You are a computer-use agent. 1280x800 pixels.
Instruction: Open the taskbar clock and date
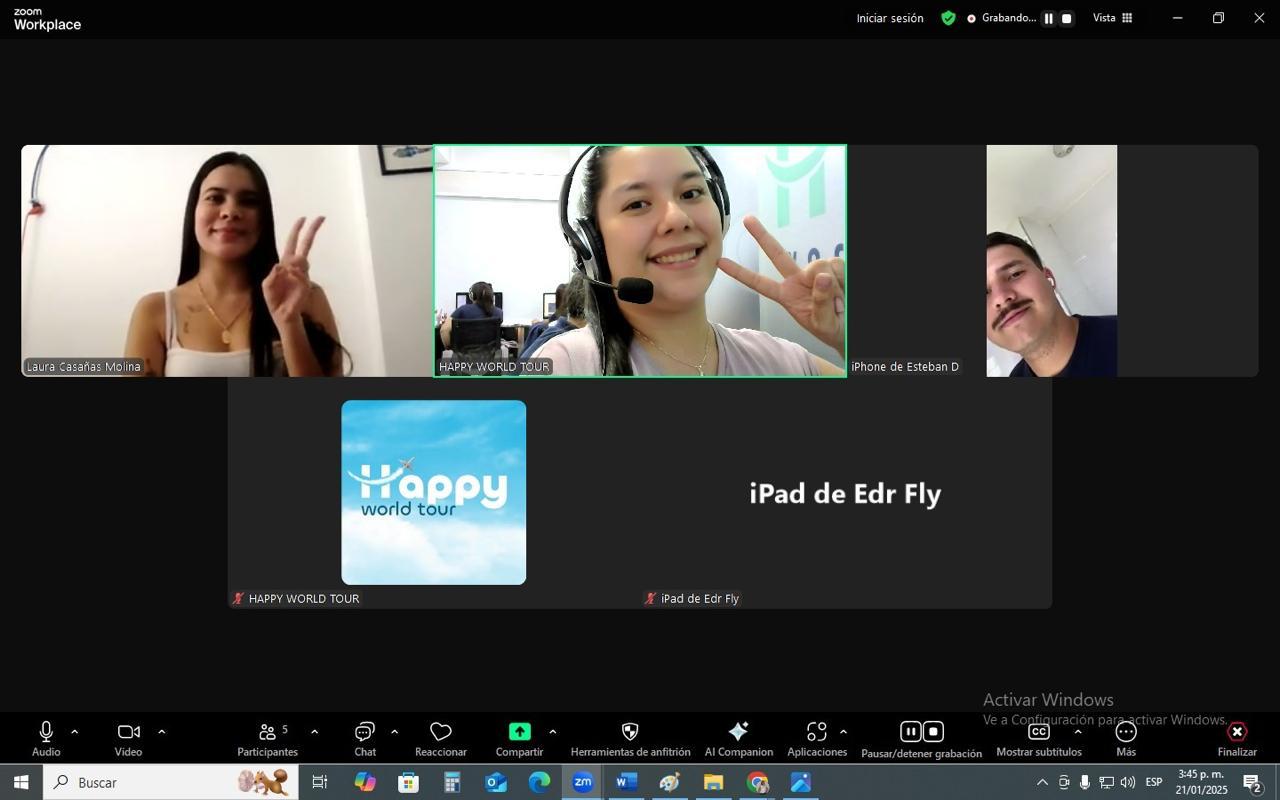[1201, 782]
